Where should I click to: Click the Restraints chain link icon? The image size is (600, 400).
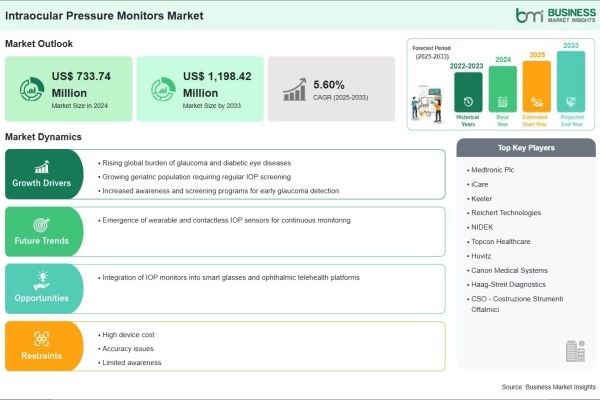click(x=41, y=339)
